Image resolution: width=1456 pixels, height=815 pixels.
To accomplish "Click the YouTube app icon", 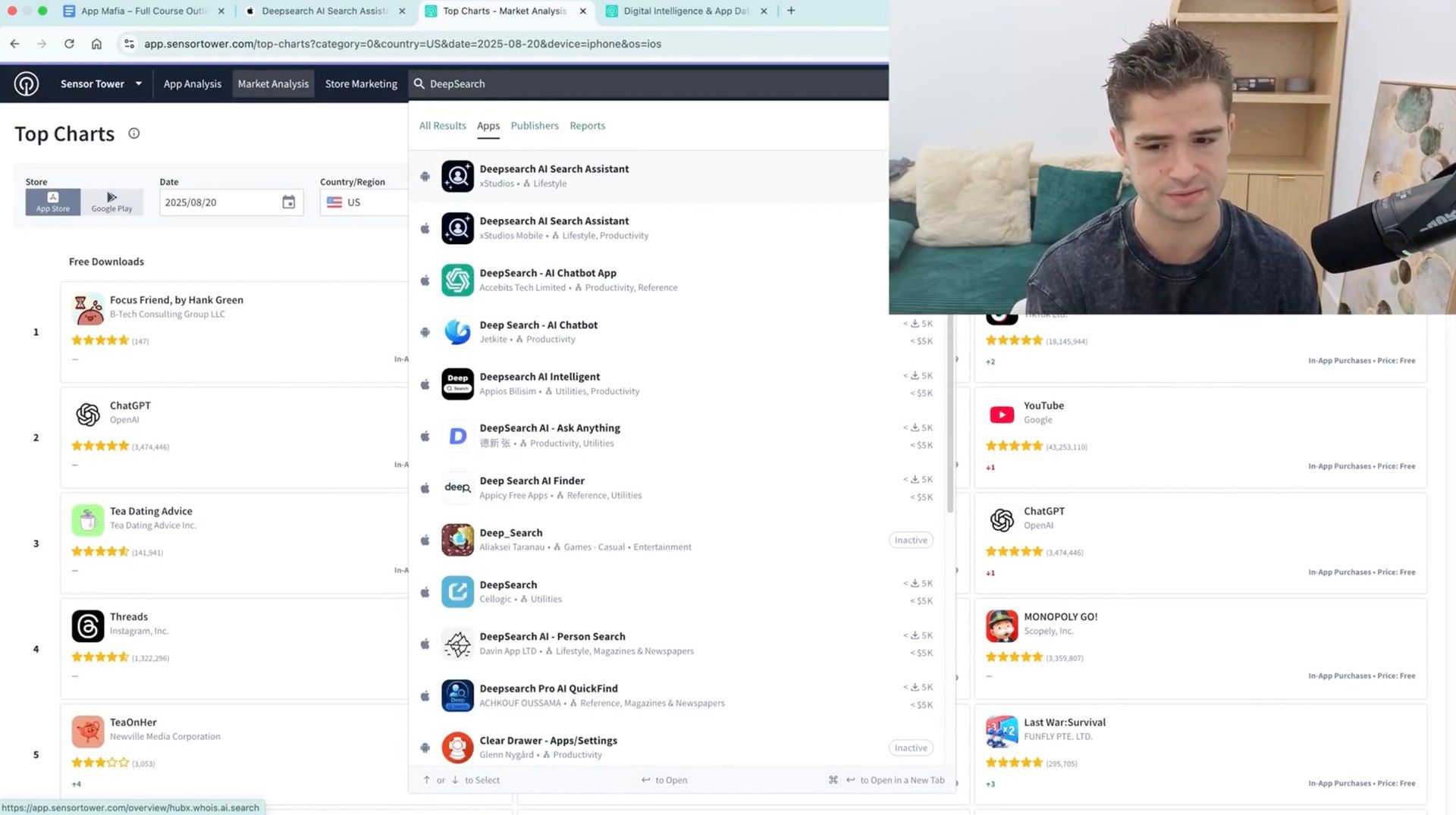I will (x=1002, y=415).
